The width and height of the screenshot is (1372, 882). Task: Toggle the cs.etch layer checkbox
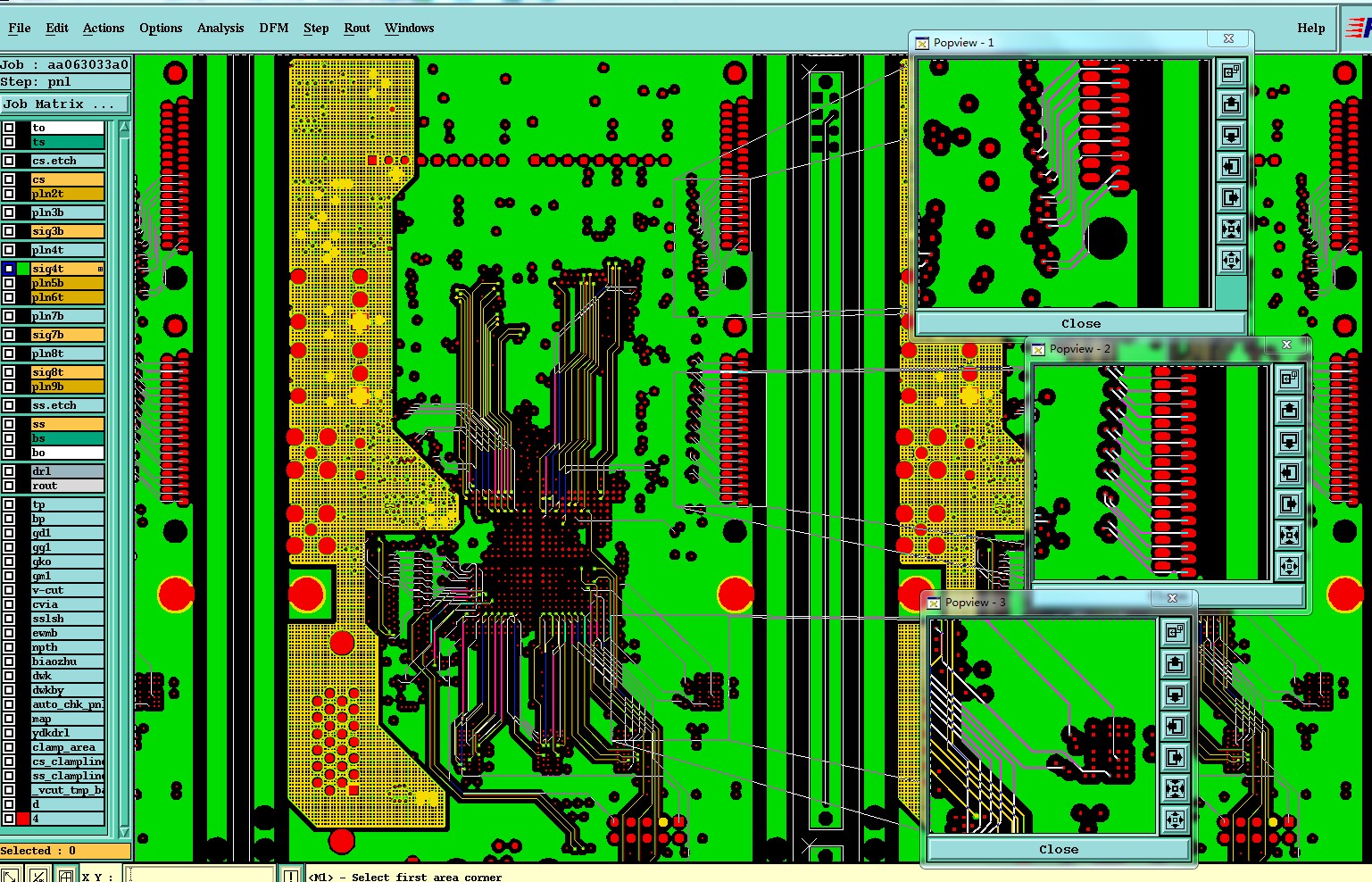tap(9, 161)
